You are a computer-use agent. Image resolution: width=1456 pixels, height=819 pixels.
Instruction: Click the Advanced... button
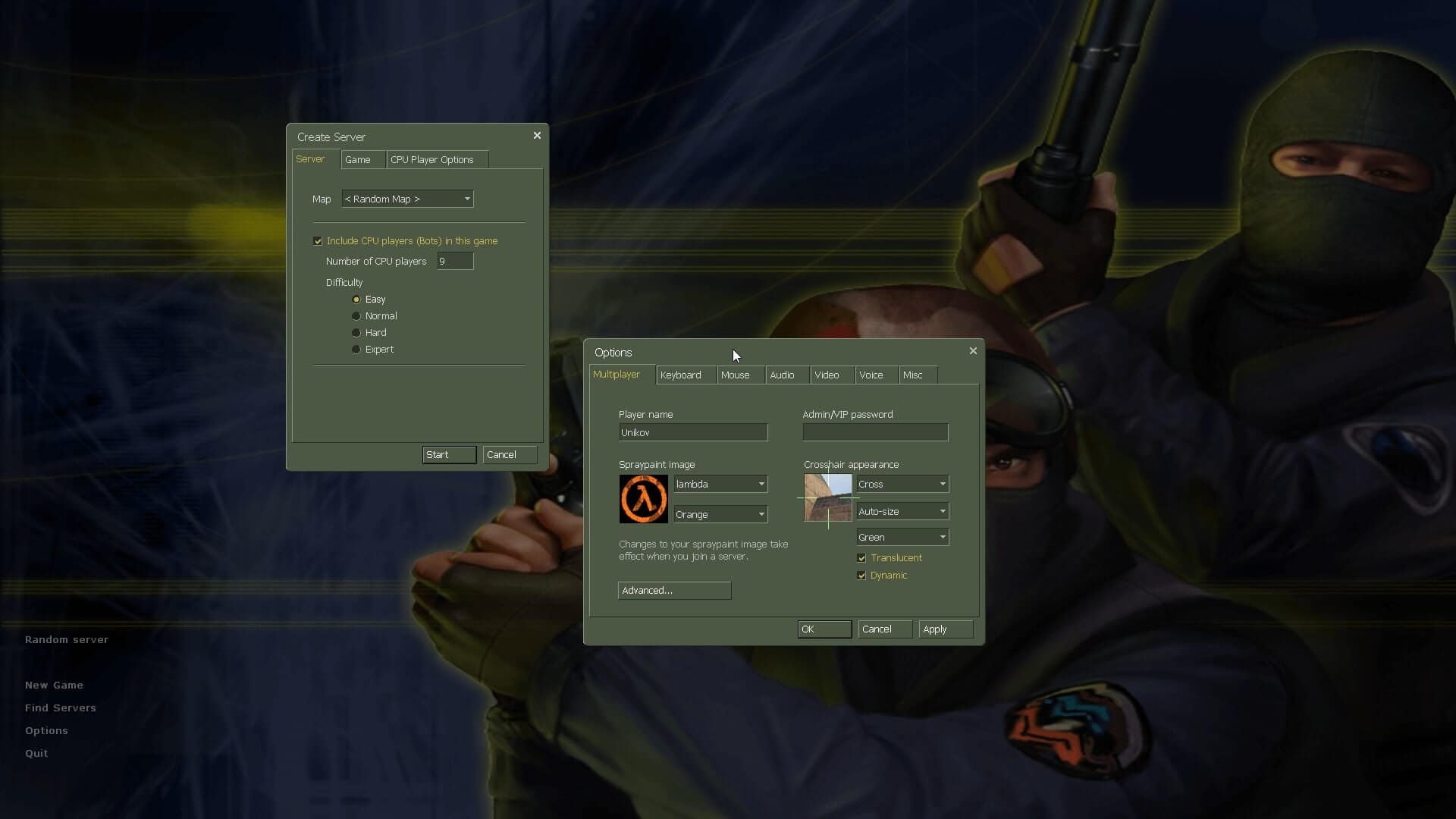point(674,591)
